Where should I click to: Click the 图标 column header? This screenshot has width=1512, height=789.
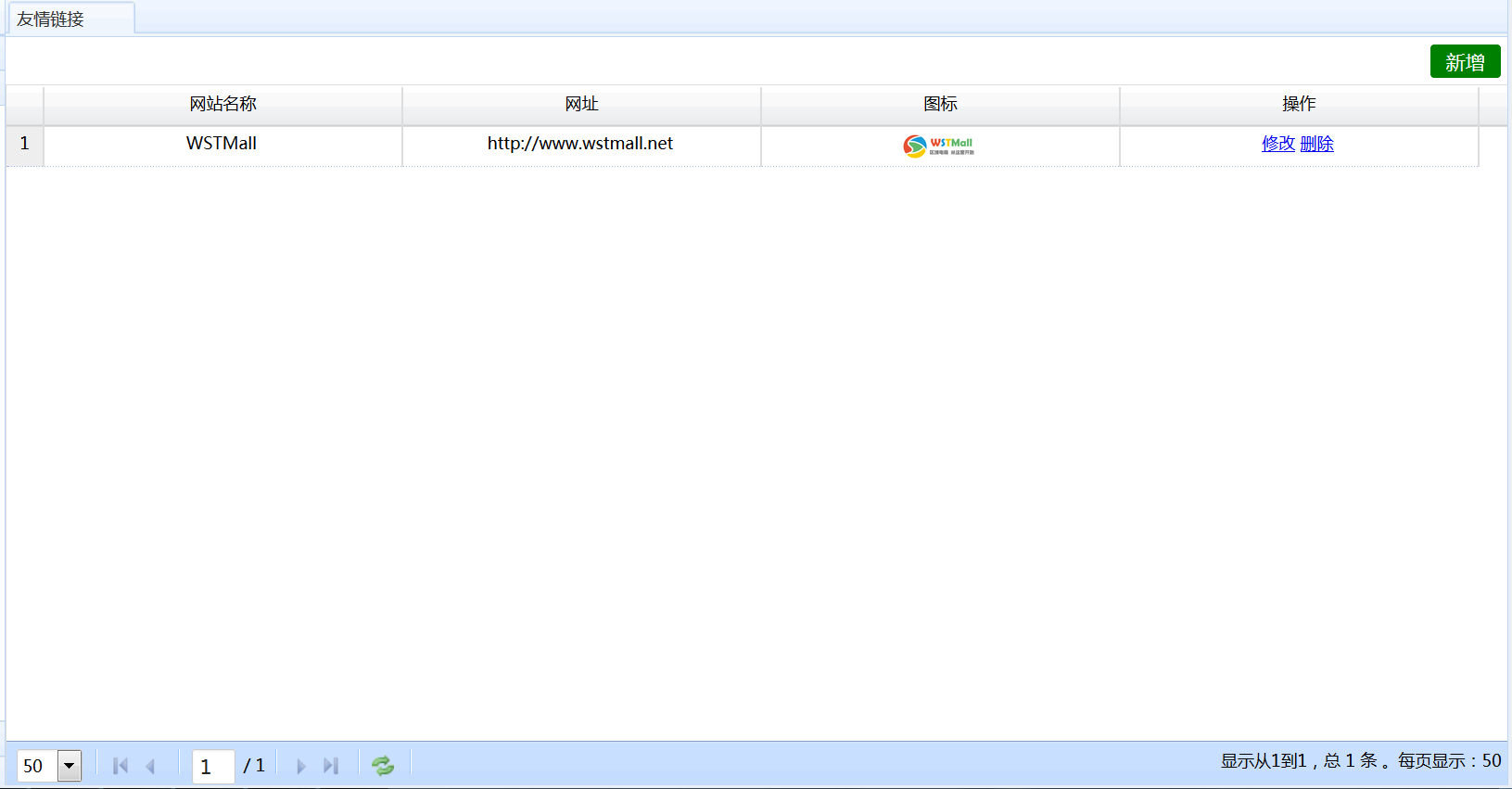[940, 105]
